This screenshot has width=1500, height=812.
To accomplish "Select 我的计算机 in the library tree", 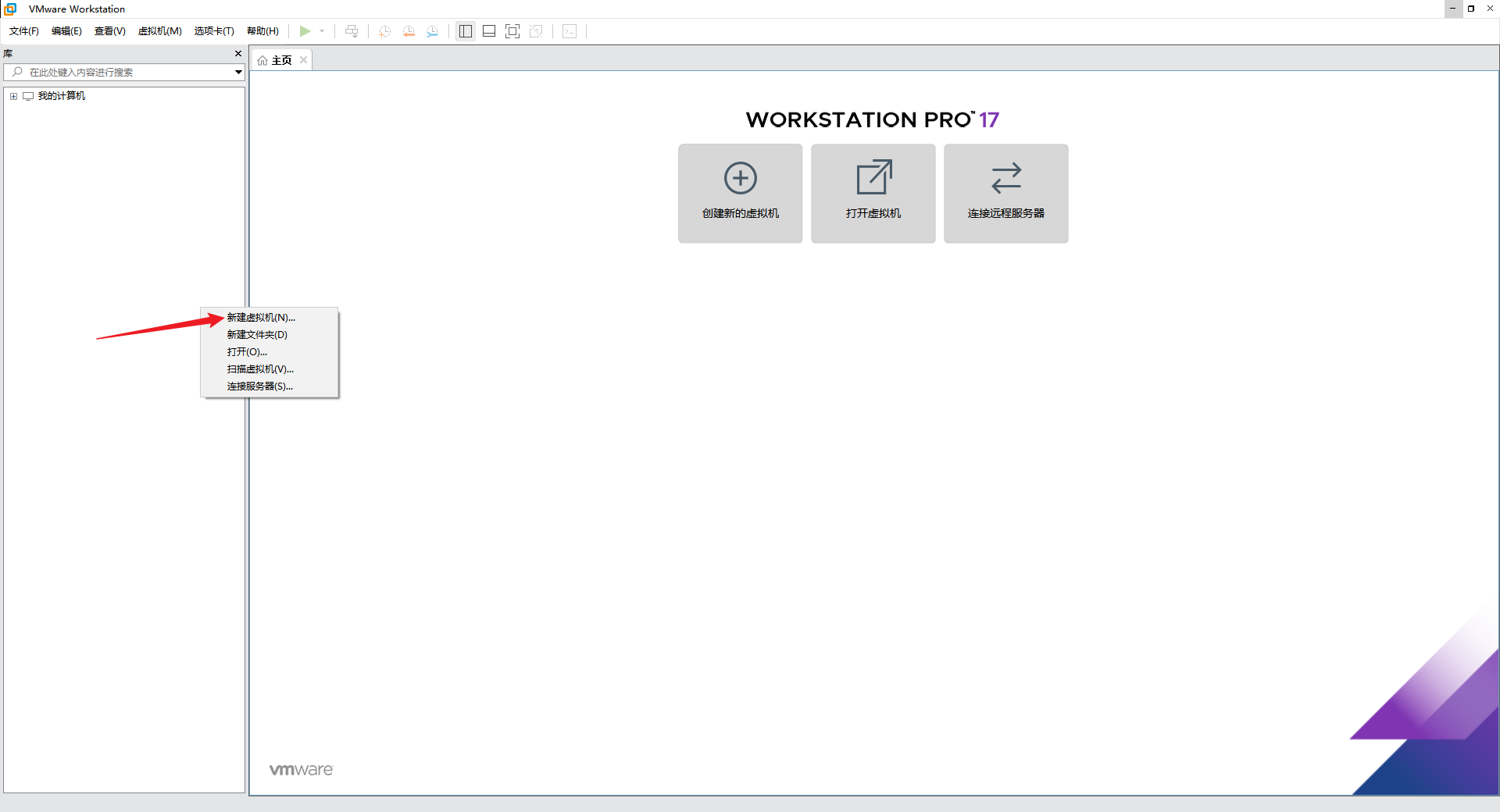I will (62, 96).
